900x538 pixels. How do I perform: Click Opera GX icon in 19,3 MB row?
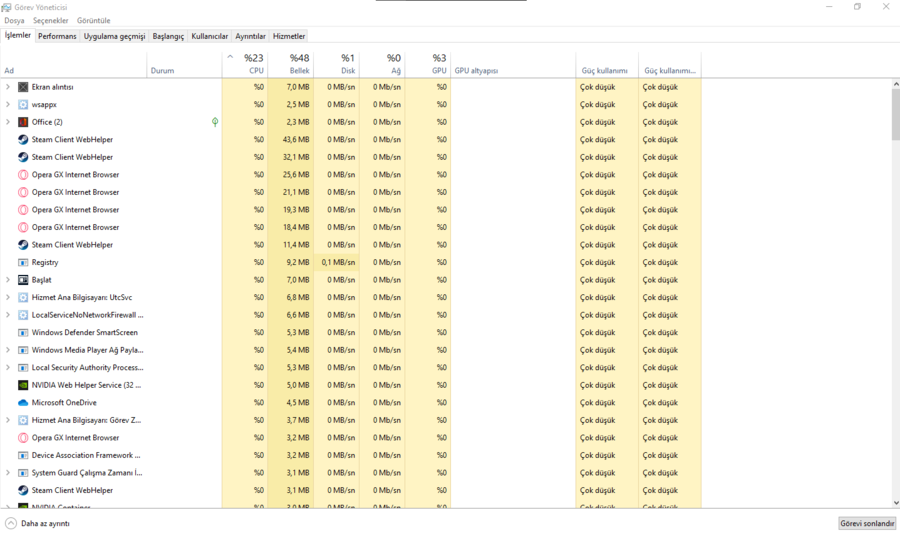point(23,210)
